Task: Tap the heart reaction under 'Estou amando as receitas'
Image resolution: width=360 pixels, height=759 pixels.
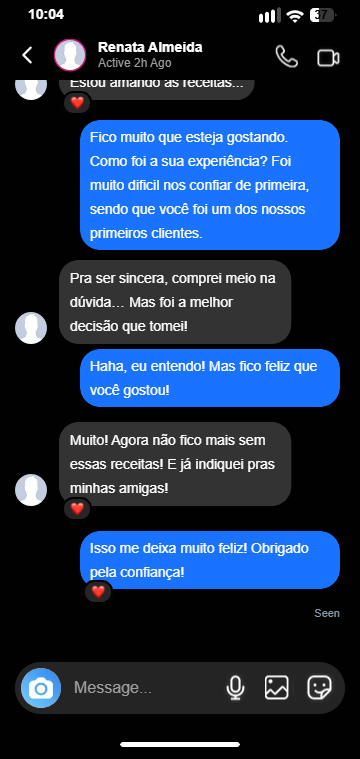Action: [x=77, y=103]
